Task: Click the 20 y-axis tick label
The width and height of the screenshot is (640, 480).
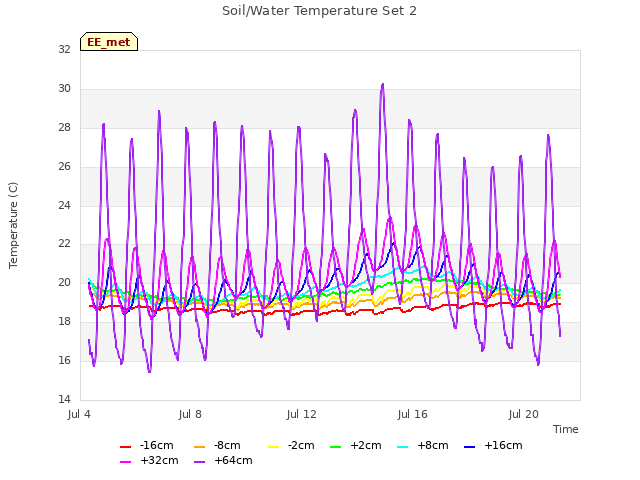Action: click(64, 282)
